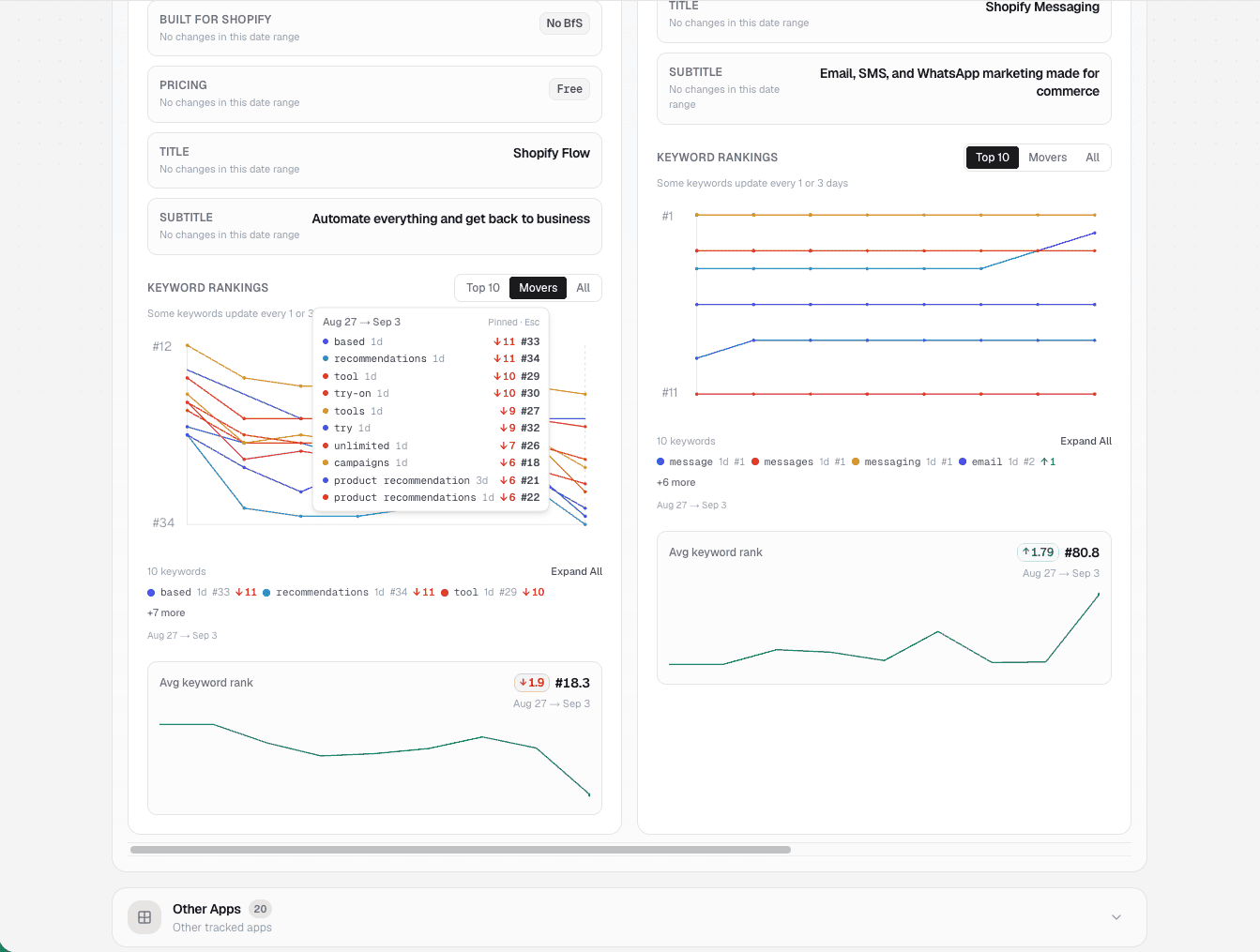Click the #80.8 average keyword rank value
Screen dimensions: 1260x952
click(x=1082, y=552)
